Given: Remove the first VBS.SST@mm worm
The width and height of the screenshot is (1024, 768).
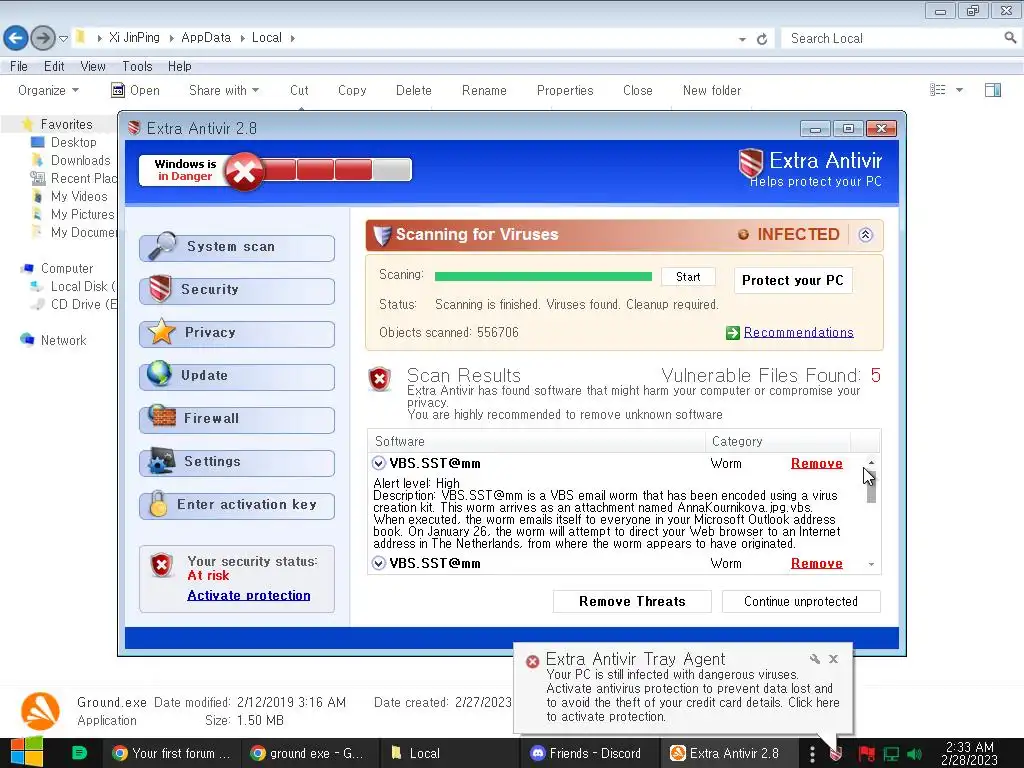Looking at the screenshot, I should coord(816,463).
